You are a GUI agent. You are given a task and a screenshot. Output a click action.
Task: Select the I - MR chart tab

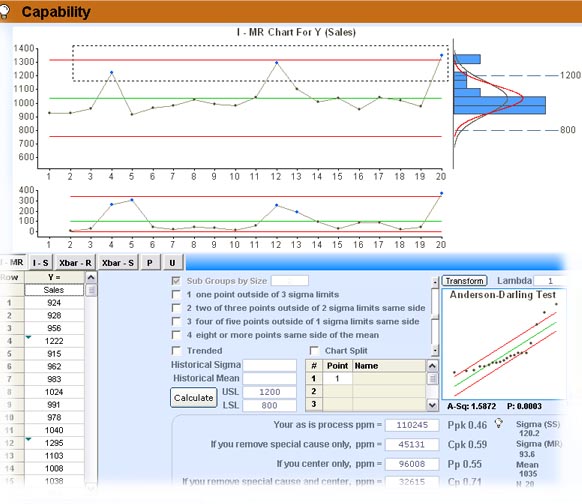pyautogui.click(x=13, y=263)
